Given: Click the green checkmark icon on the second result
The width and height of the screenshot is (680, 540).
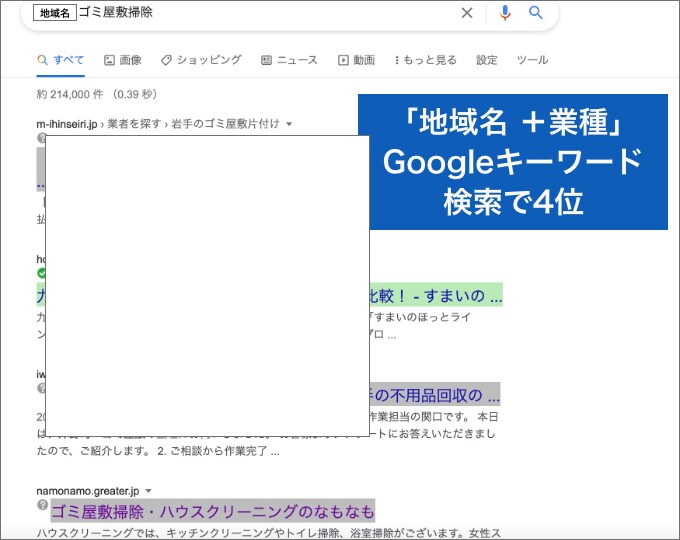Looking at the screenshot, I should 41,273.
